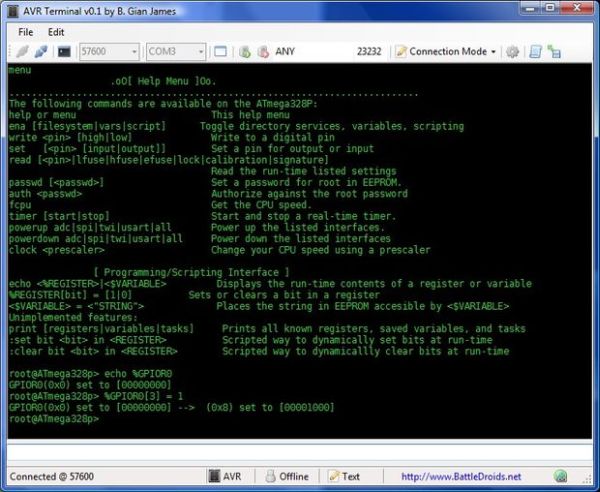Click the command input field below terminal
The image size is (600, 492).
pos(300,453)
